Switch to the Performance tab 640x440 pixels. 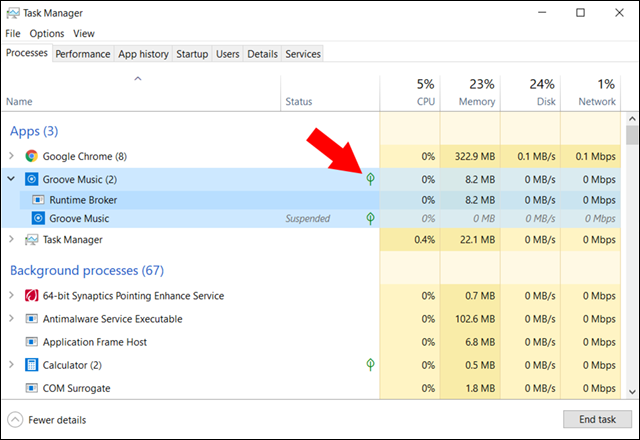(x=82, y=54)
